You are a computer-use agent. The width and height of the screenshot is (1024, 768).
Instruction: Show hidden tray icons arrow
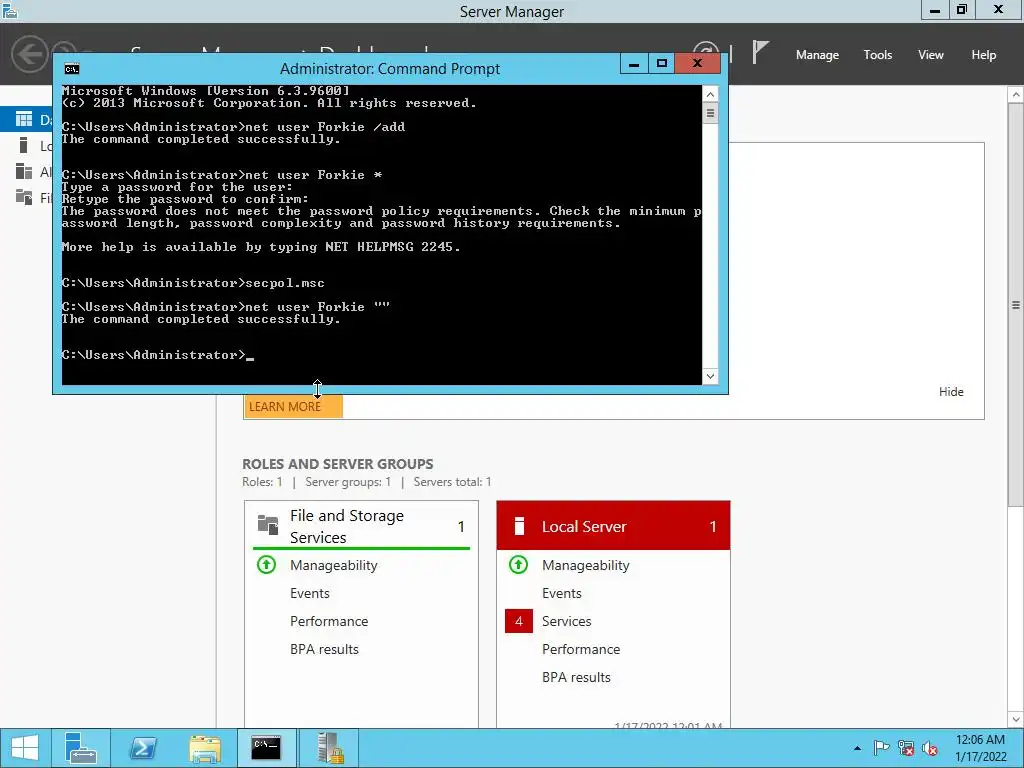[x=857, y=748]
